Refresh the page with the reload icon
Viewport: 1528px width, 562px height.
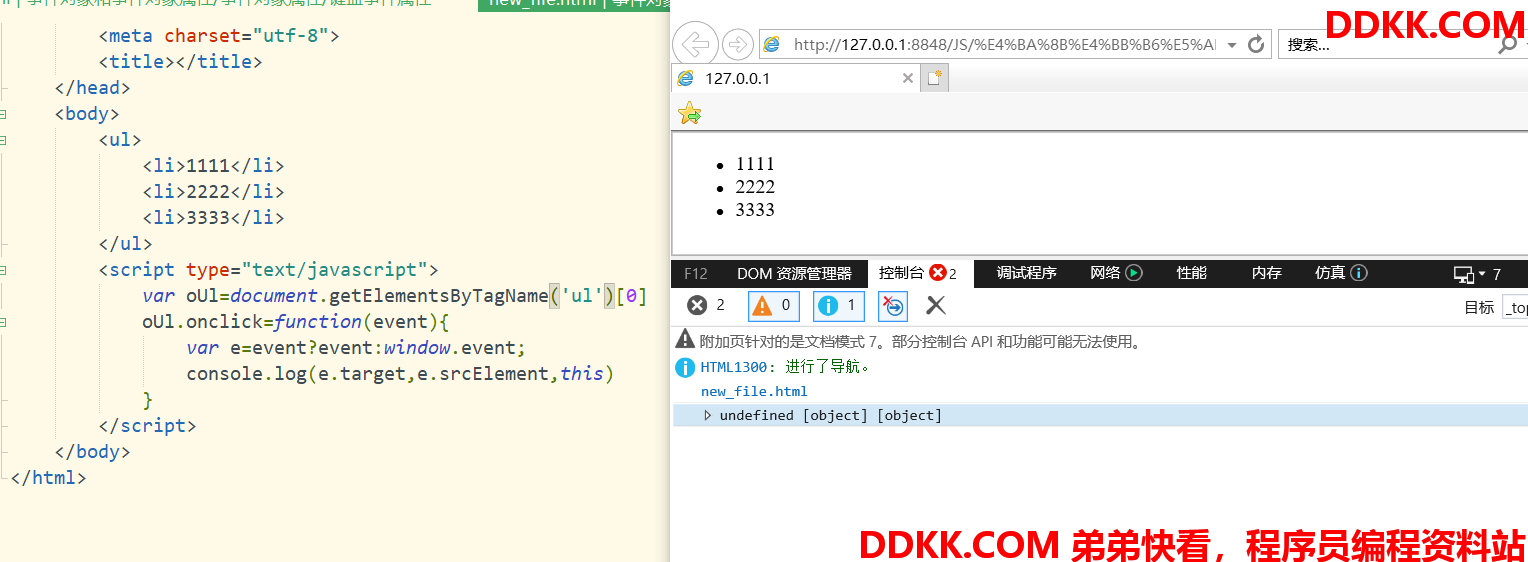tap(1257, 44)
